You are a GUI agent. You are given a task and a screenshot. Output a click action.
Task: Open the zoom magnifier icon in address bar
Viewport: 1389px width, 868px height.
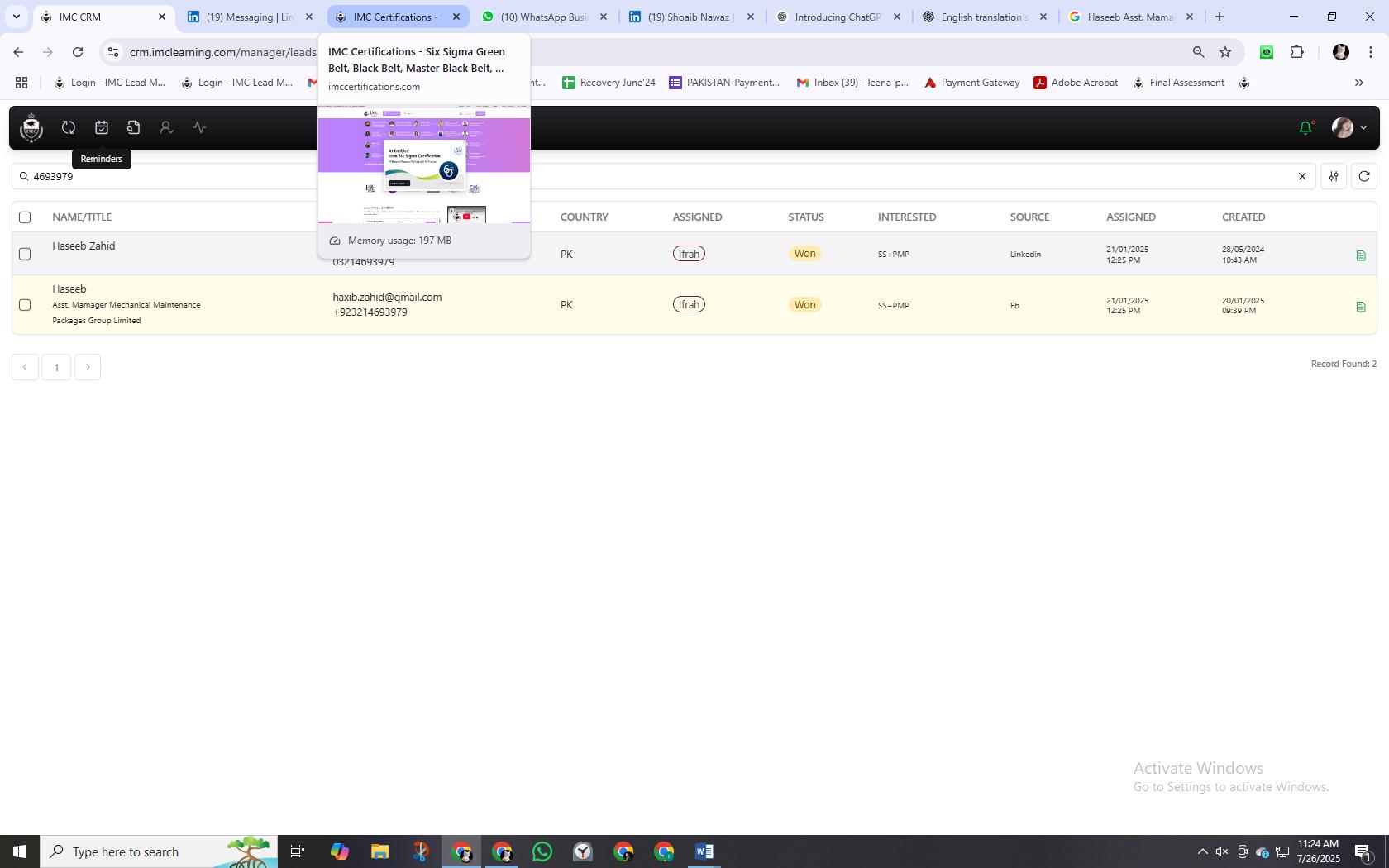coord(1198,52)
